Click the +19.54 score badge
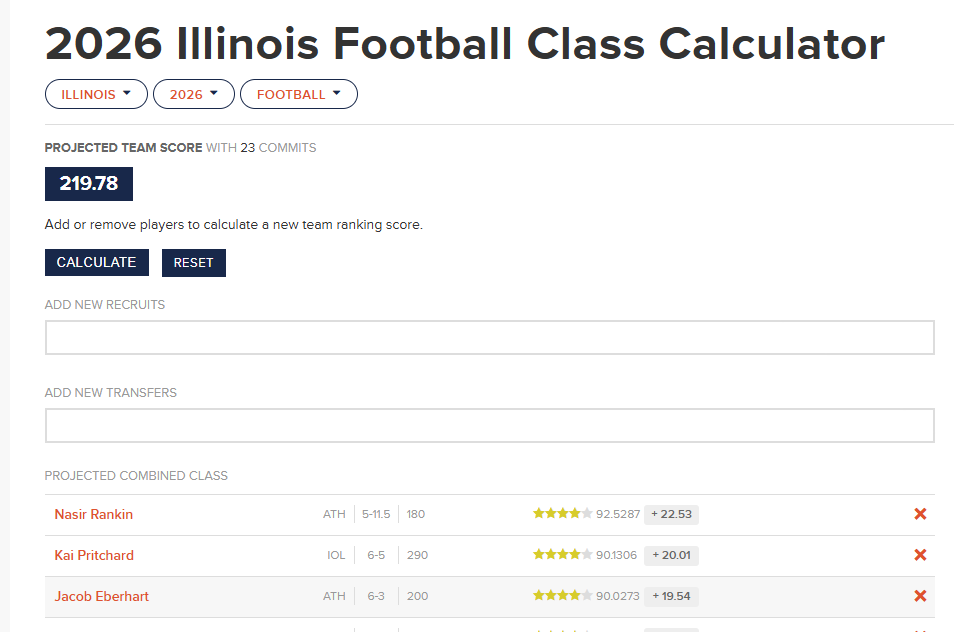The image size is (954, 632). pos(671,596)
